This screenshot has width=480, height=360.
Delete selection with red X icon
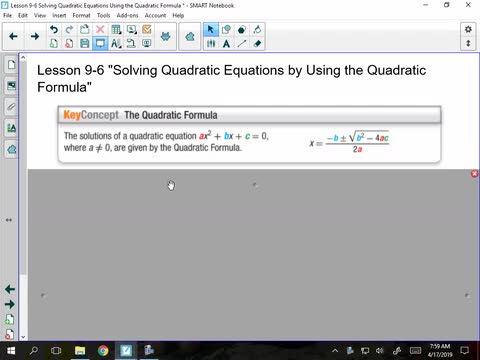pos(100,30)
